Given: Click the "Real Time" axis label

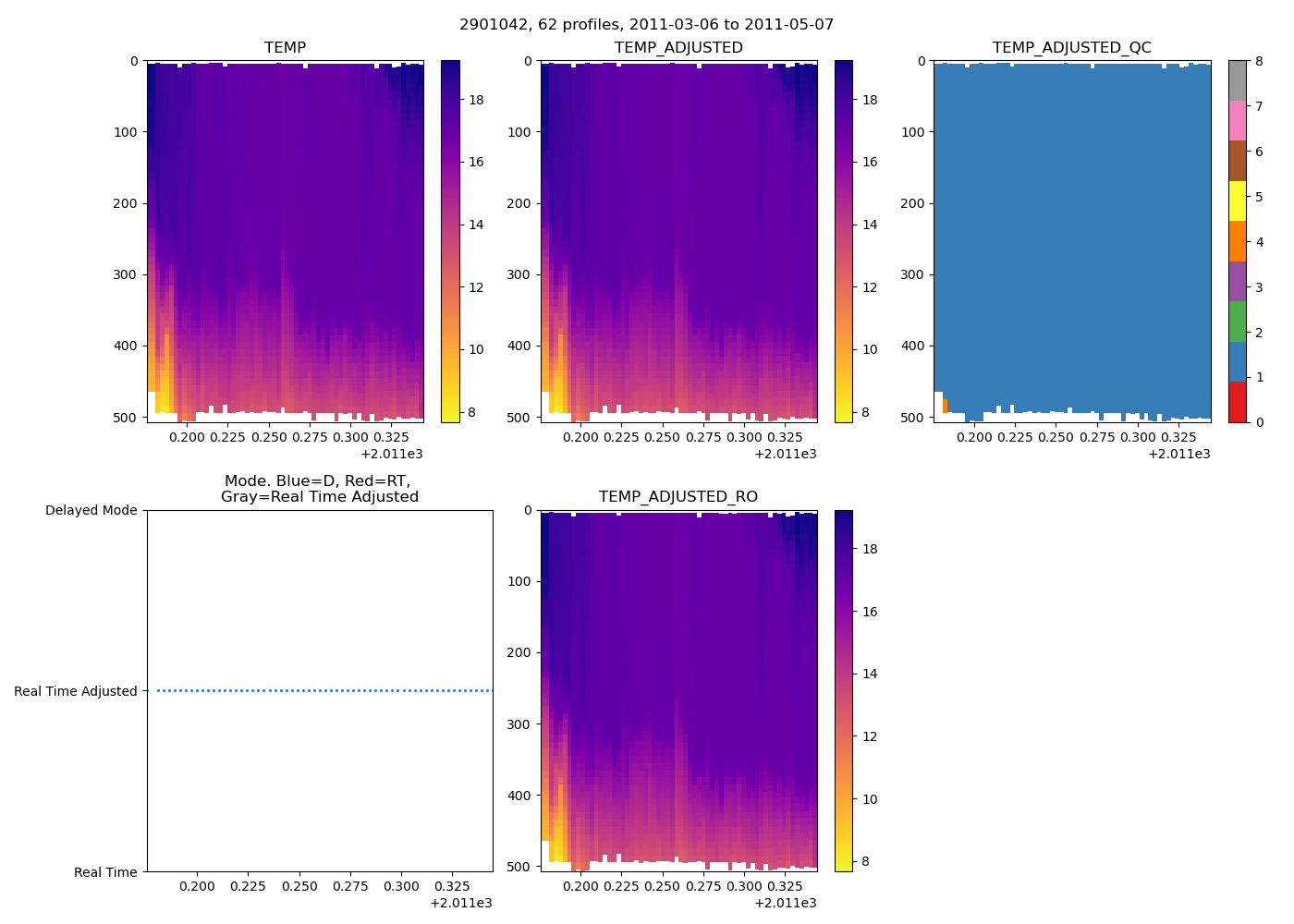Looking at the screenshot, I should coord(105,872).
